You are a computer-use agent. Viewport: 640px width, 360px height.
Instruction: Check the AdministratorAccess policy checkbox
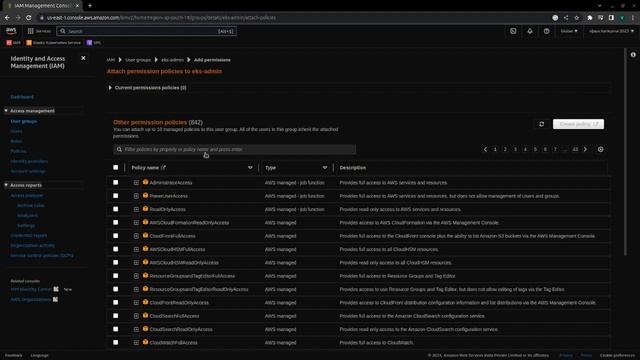pos(116,182)
